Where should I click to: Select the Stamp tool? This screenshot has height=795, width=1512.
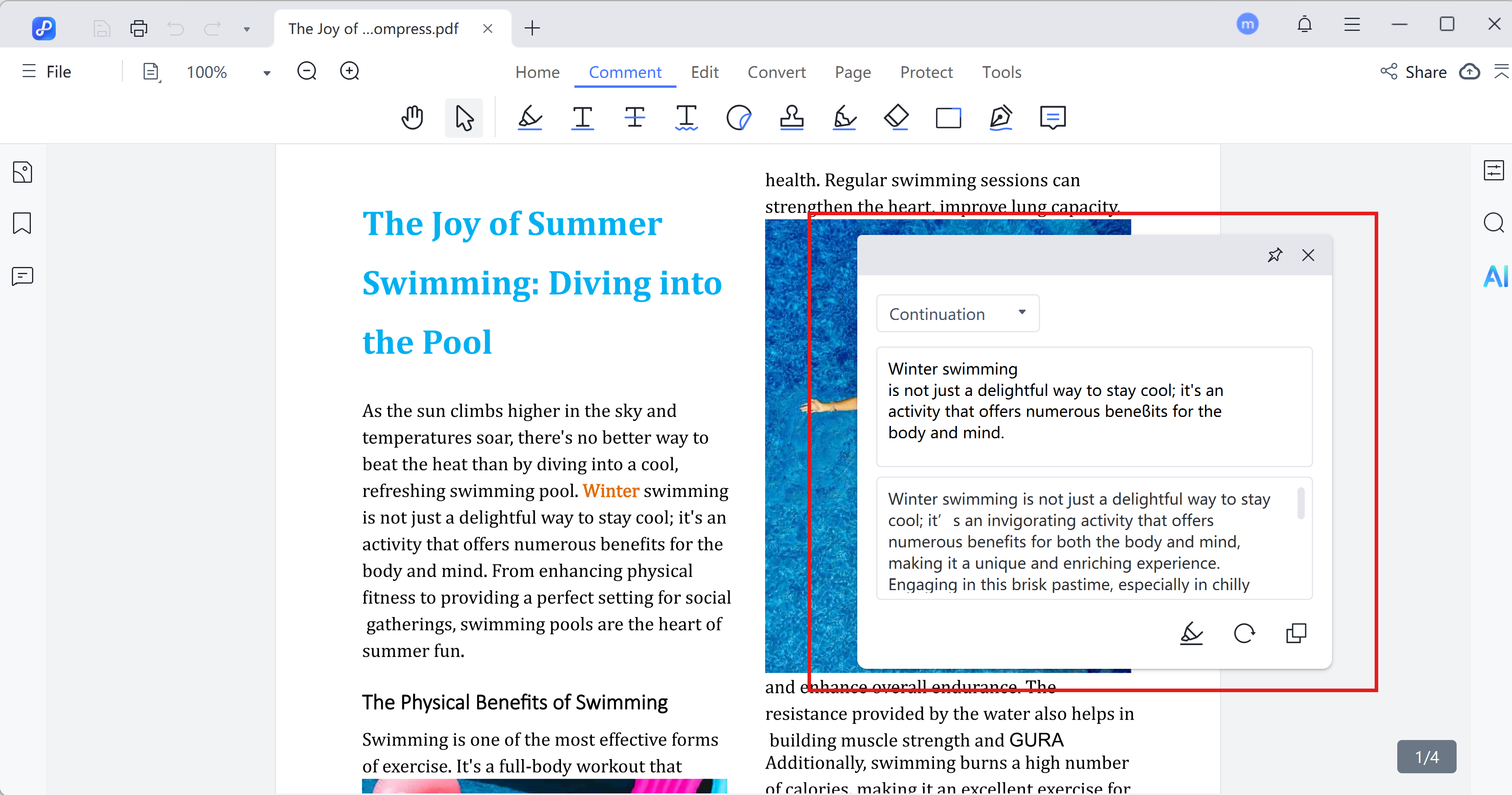click(791, 118)
